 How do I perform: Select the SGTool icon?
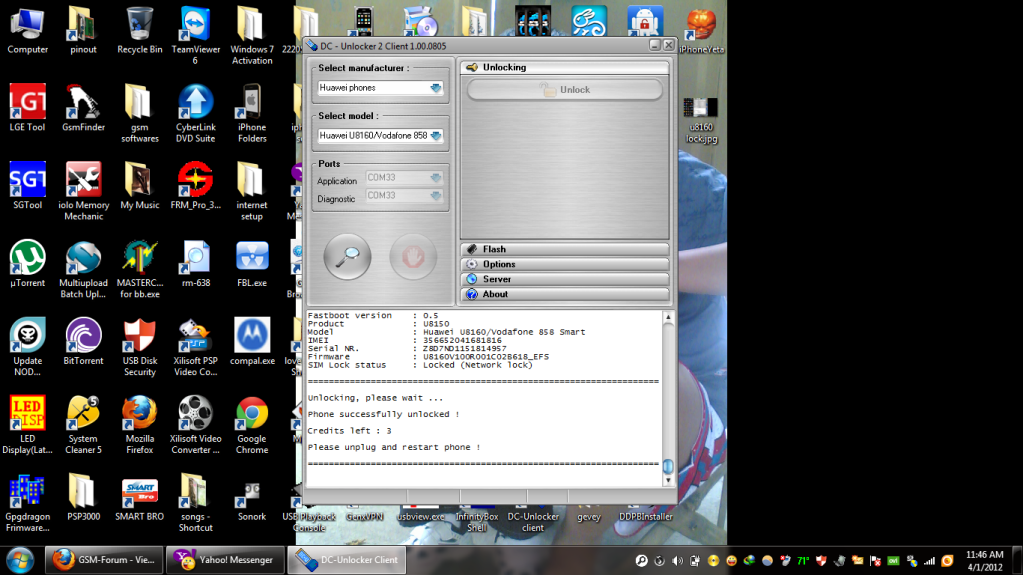[x=27, y=185]
